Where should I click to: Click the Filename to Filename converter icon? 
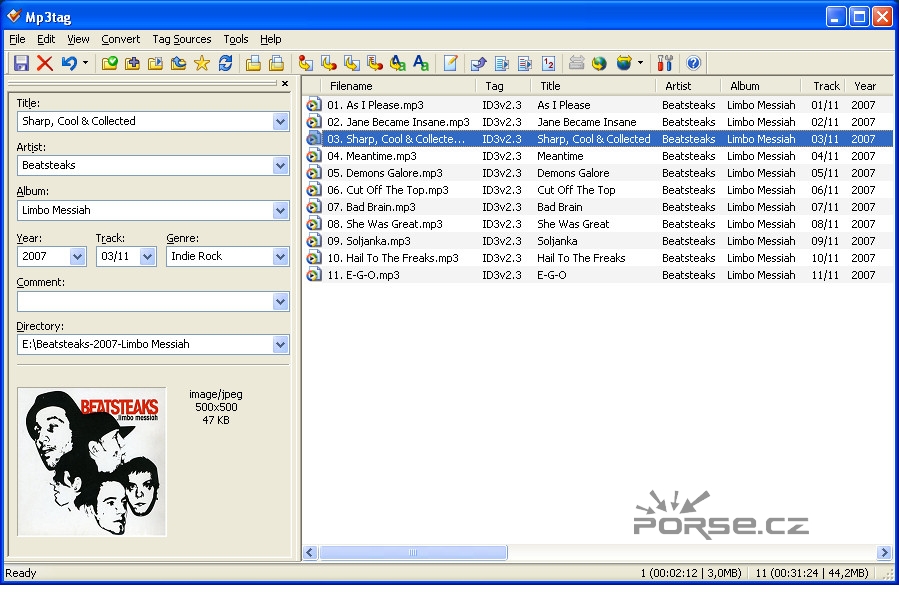[351, 63]
